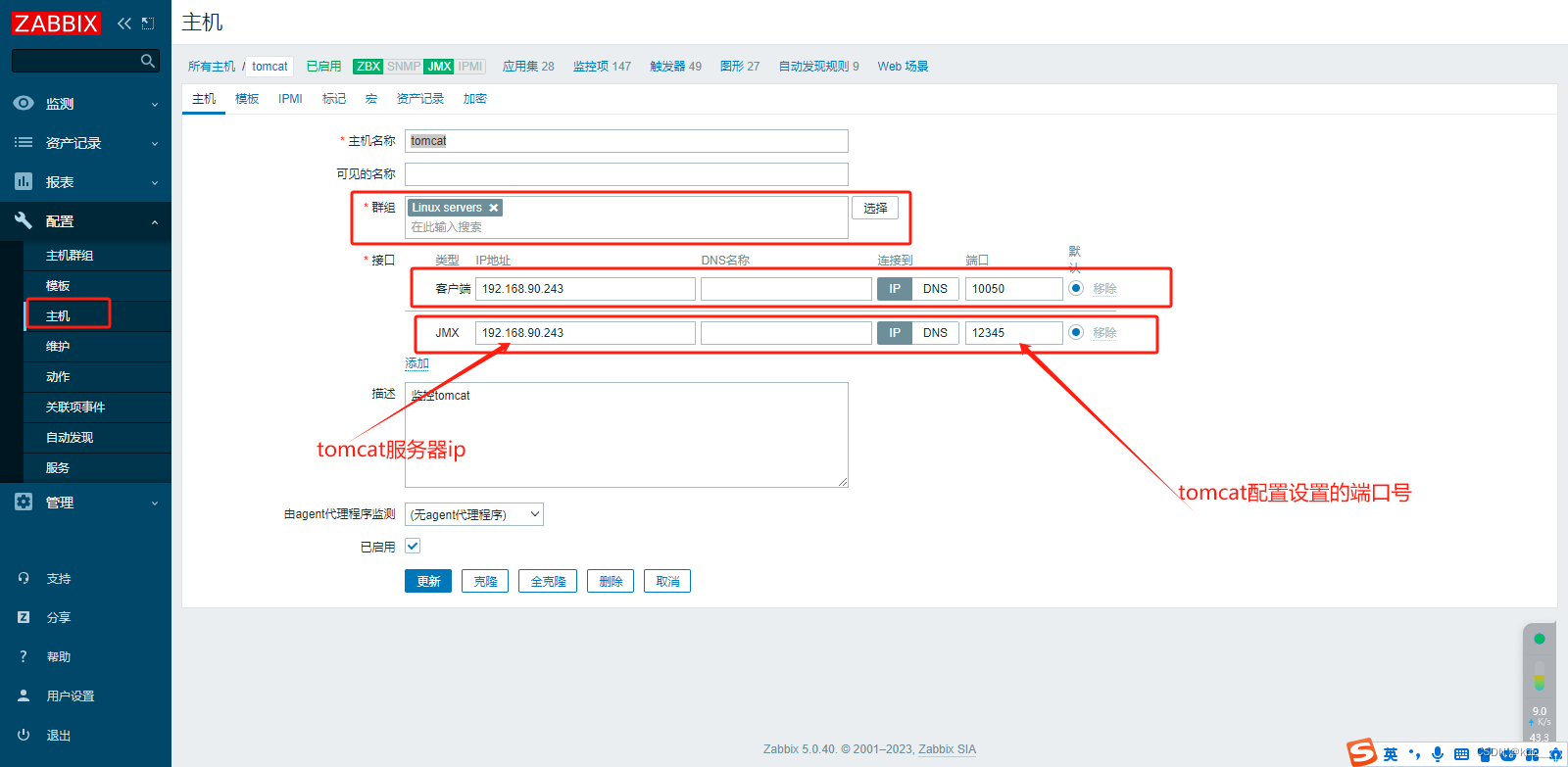Remove Linux servers group with x icon
This screenshot has height=767, width=1568.
click(494, 208)
